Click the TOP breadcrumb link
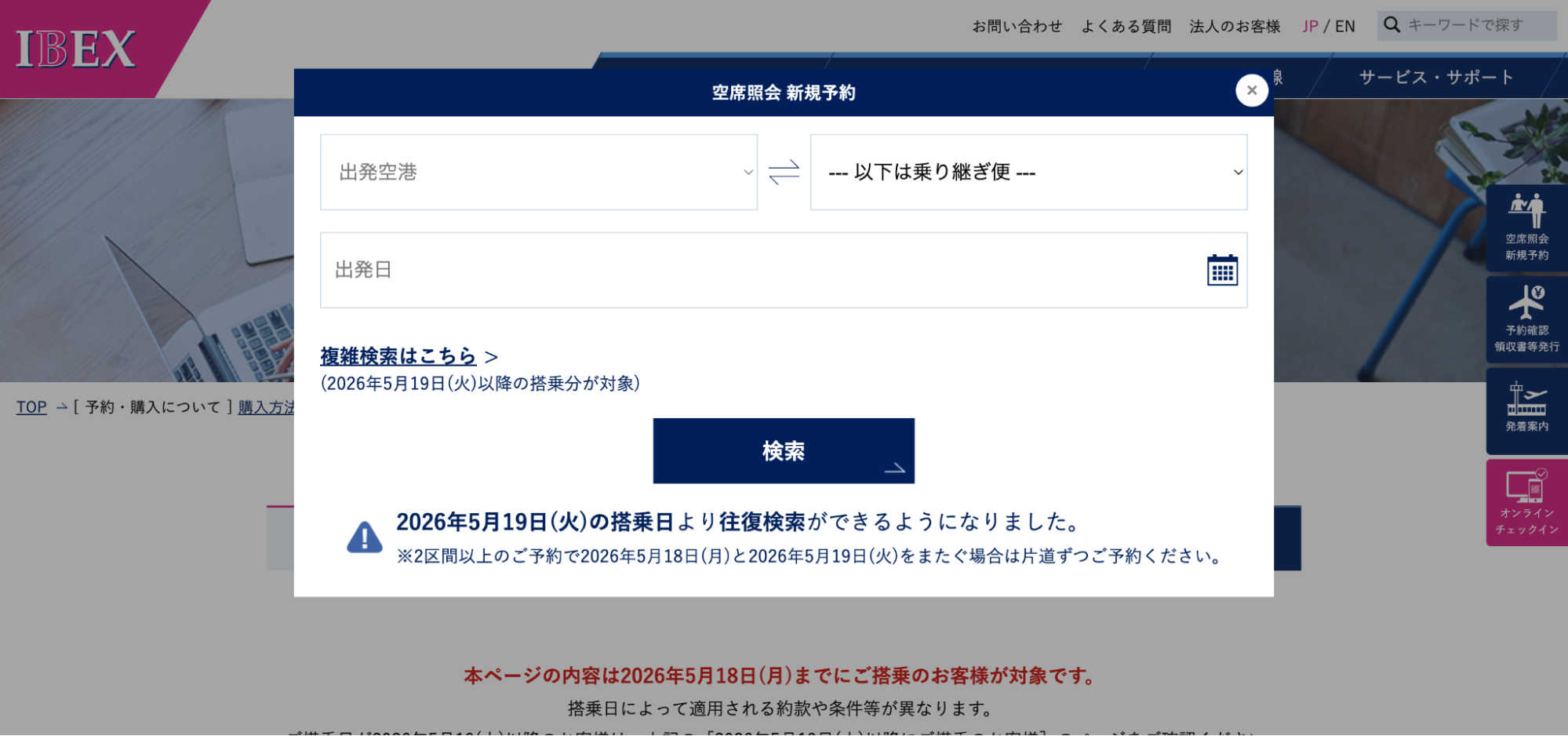 coord(31,406)
